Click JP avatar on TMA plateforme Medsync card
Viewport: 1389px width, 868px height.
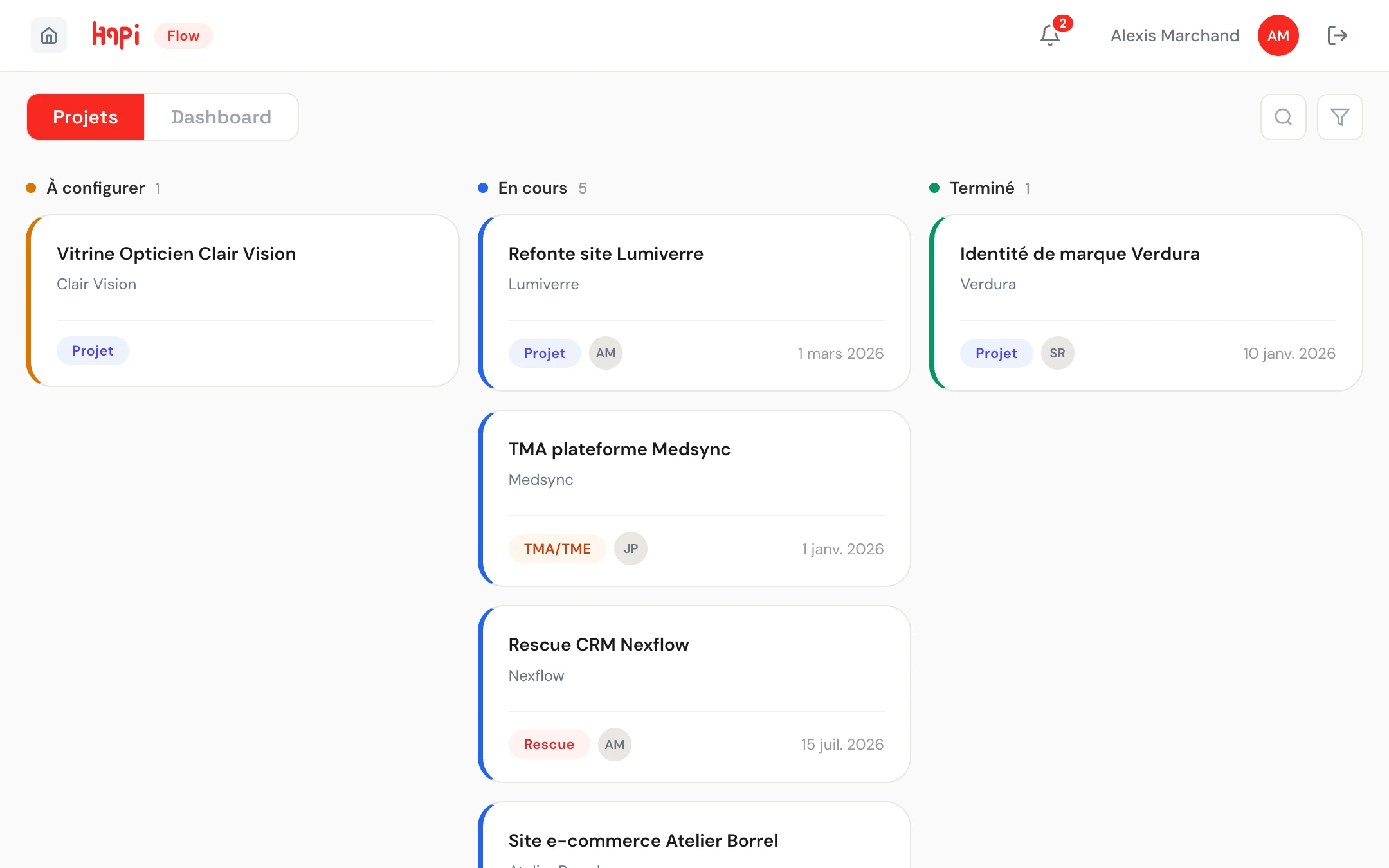[631, 548]
